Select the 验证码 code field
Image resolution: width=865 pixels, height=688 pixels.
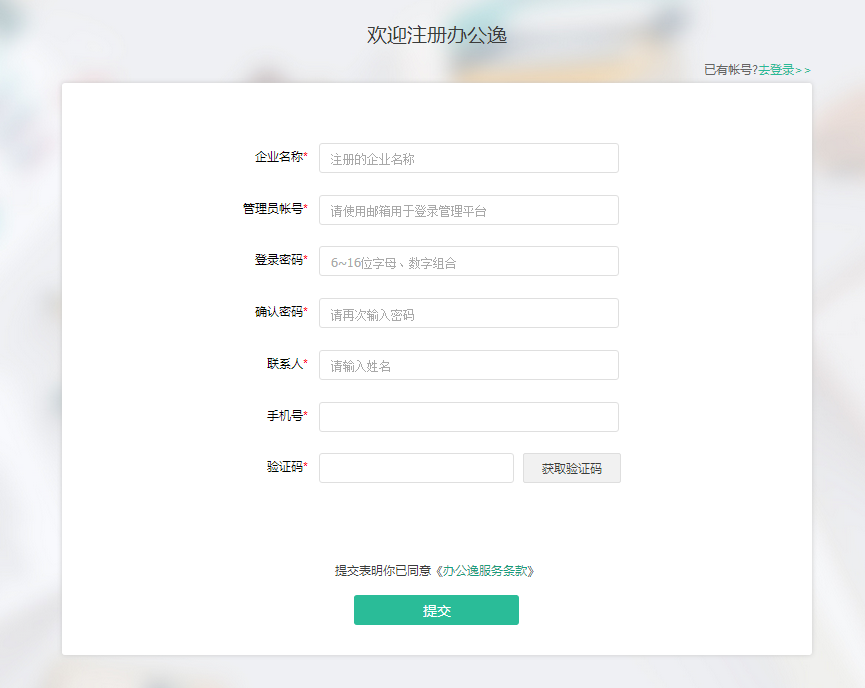click(x=416, y=468)
